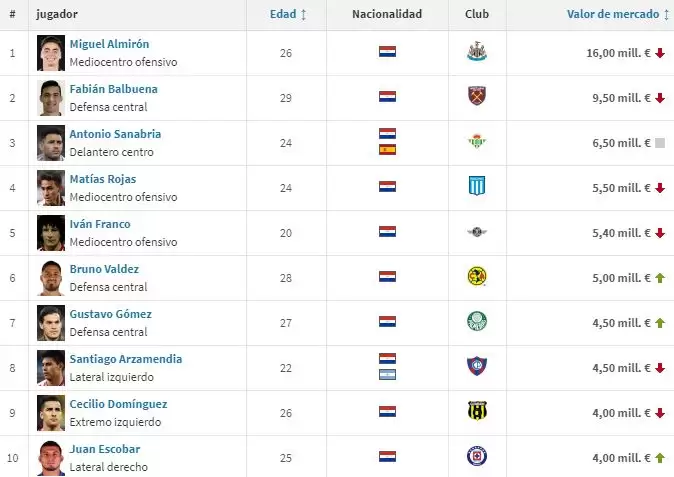Click Spain flag in Antonio Sanabria row
This screenshot has width=674, height=477.
pos(387,150)
